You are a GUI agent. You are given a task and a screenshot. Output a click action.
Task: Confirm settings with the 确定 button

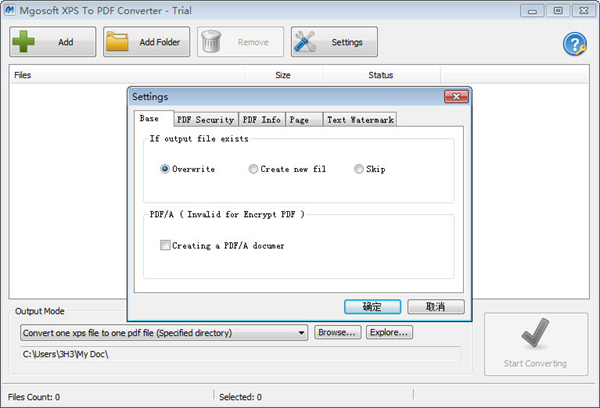coord(372,307)
